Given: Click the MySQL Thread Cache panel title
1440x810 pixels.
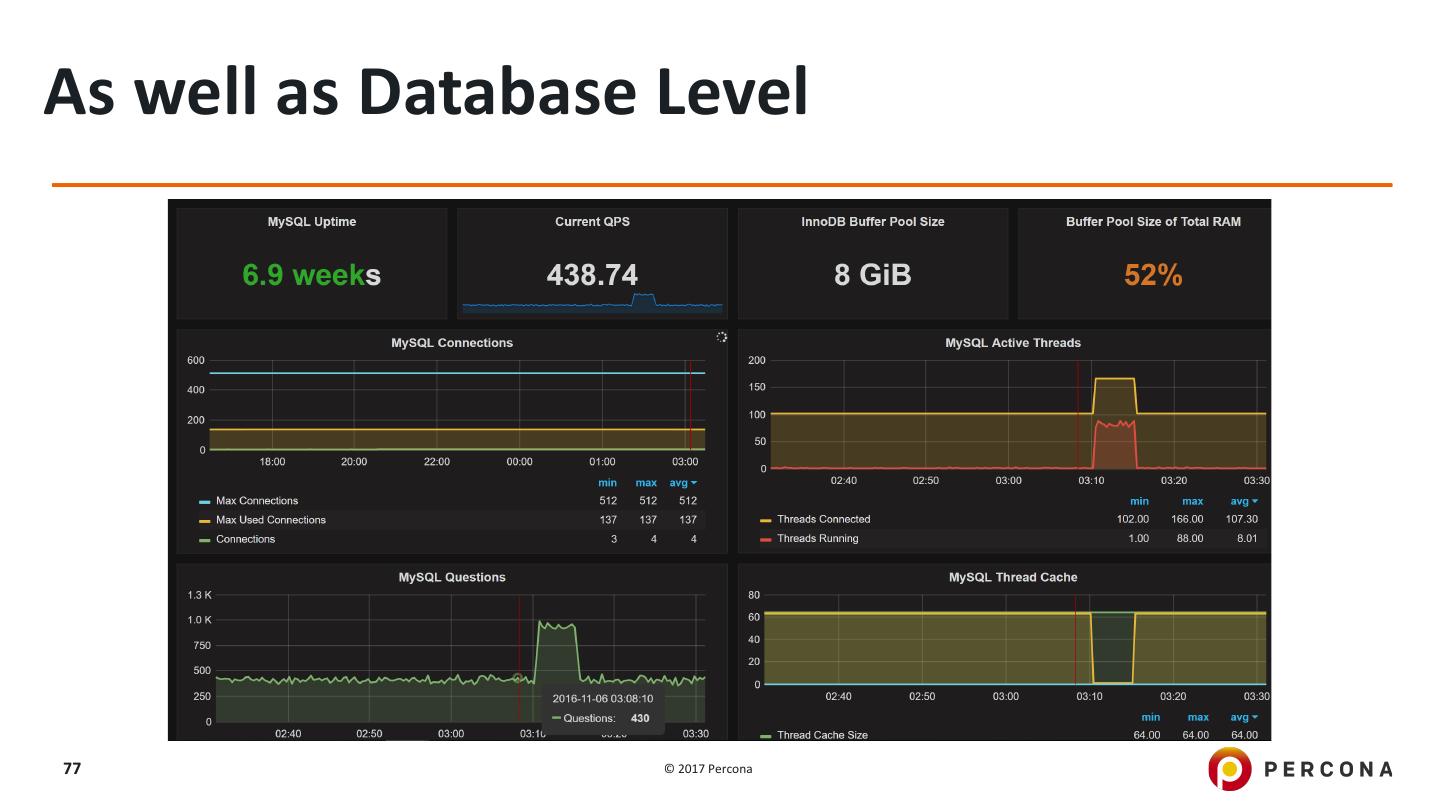Looking at the screenshot, I should 1012,577.
